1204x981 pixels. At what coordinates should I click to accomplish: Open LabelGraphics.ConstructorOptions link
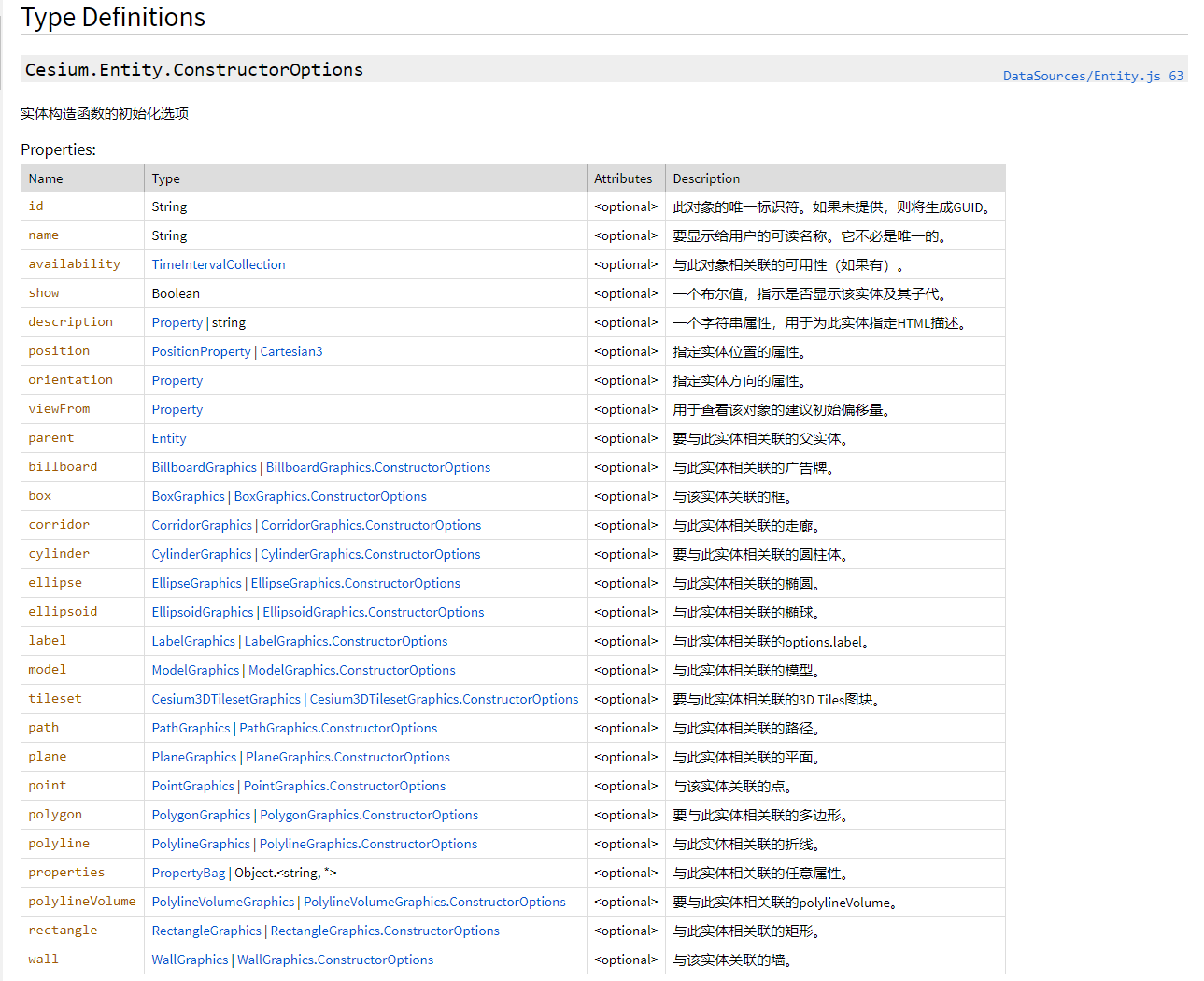(x=347, y=641)
